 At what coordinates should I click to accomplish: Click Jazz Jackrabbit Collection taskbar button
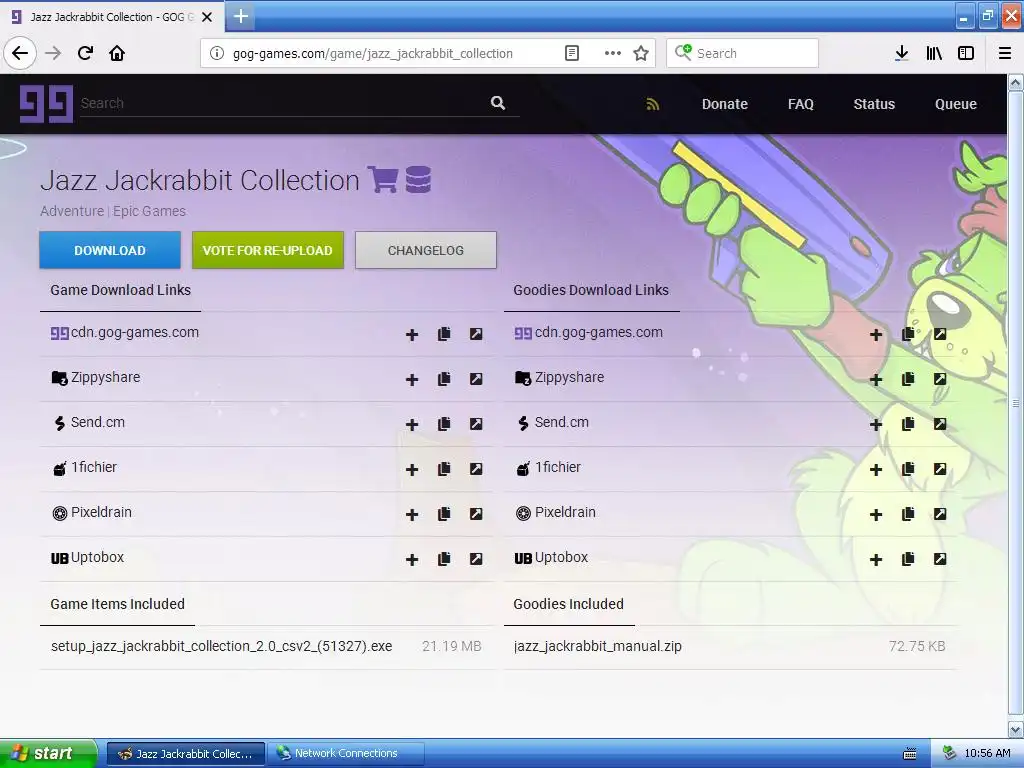186,753
